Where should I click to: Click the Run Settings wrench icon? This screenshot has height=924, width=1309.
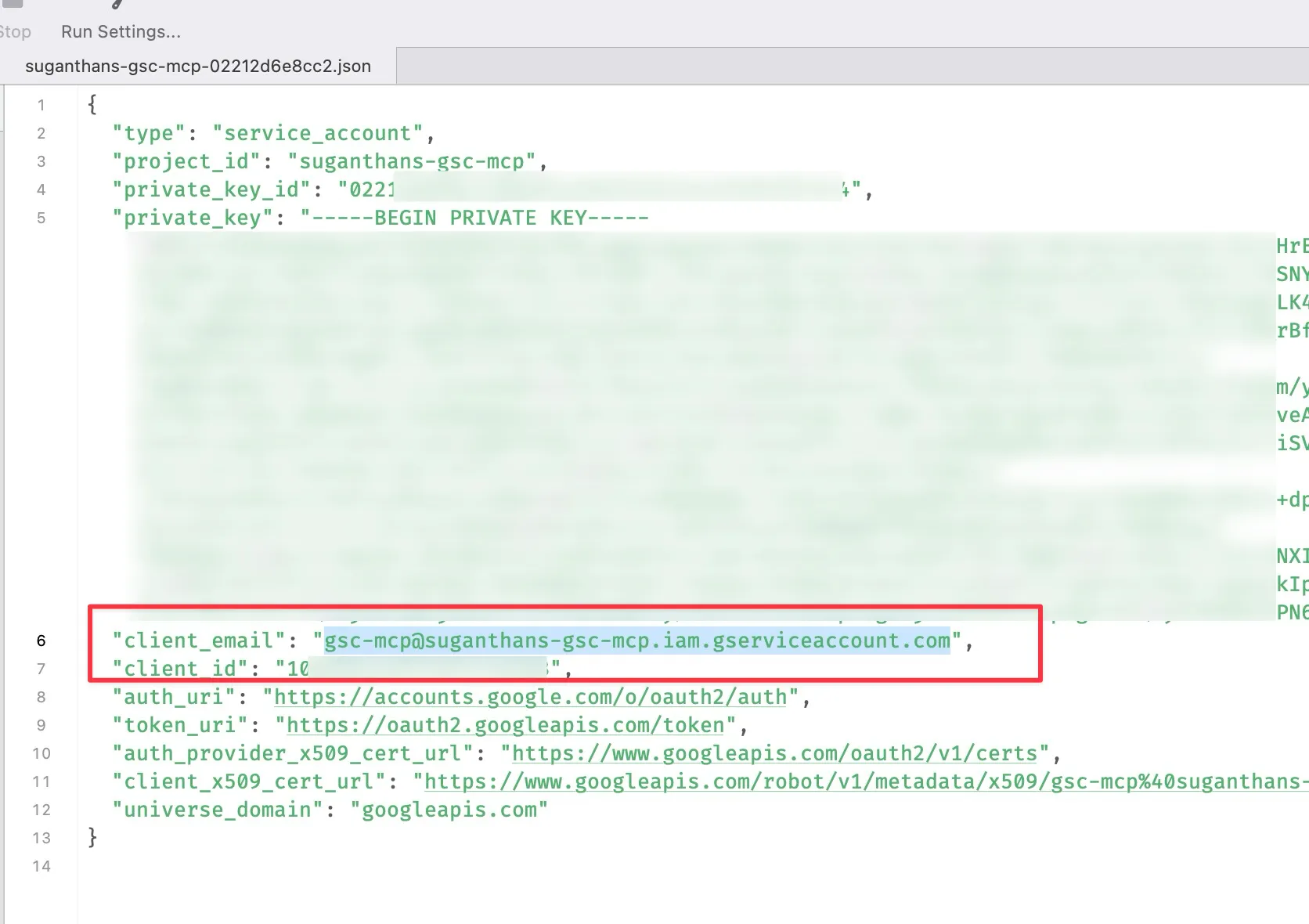click(x=117, y=4)
